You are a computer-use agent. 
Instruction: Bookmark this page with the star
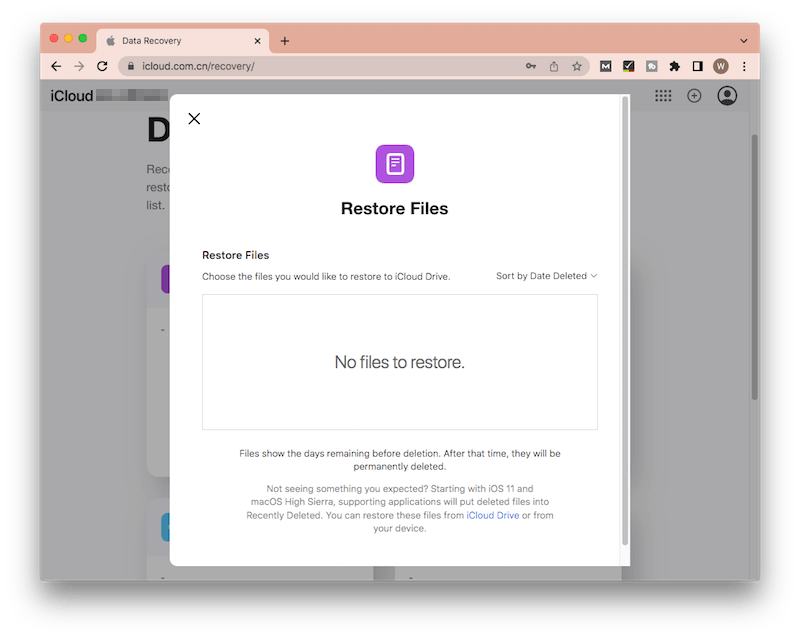577,66
